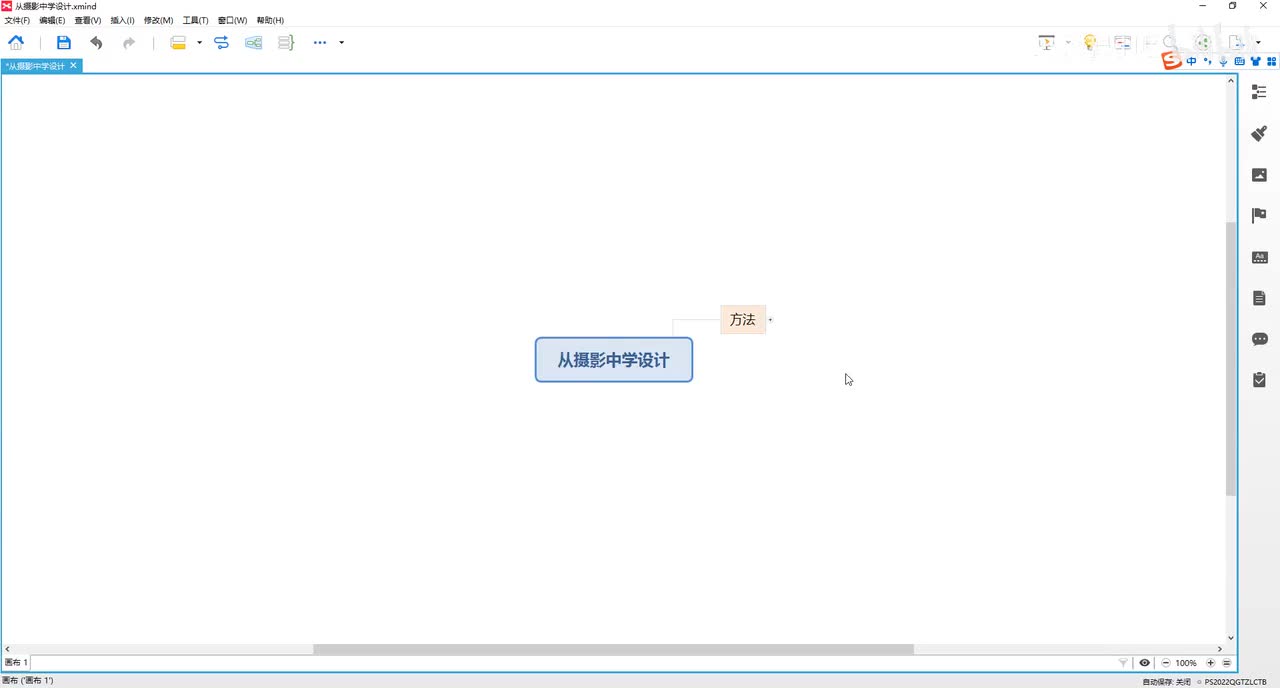Open topic insertion dropdown arrow
This screenshot has width=1280, height=688.
pyautogui.click(x=199, y=42)
